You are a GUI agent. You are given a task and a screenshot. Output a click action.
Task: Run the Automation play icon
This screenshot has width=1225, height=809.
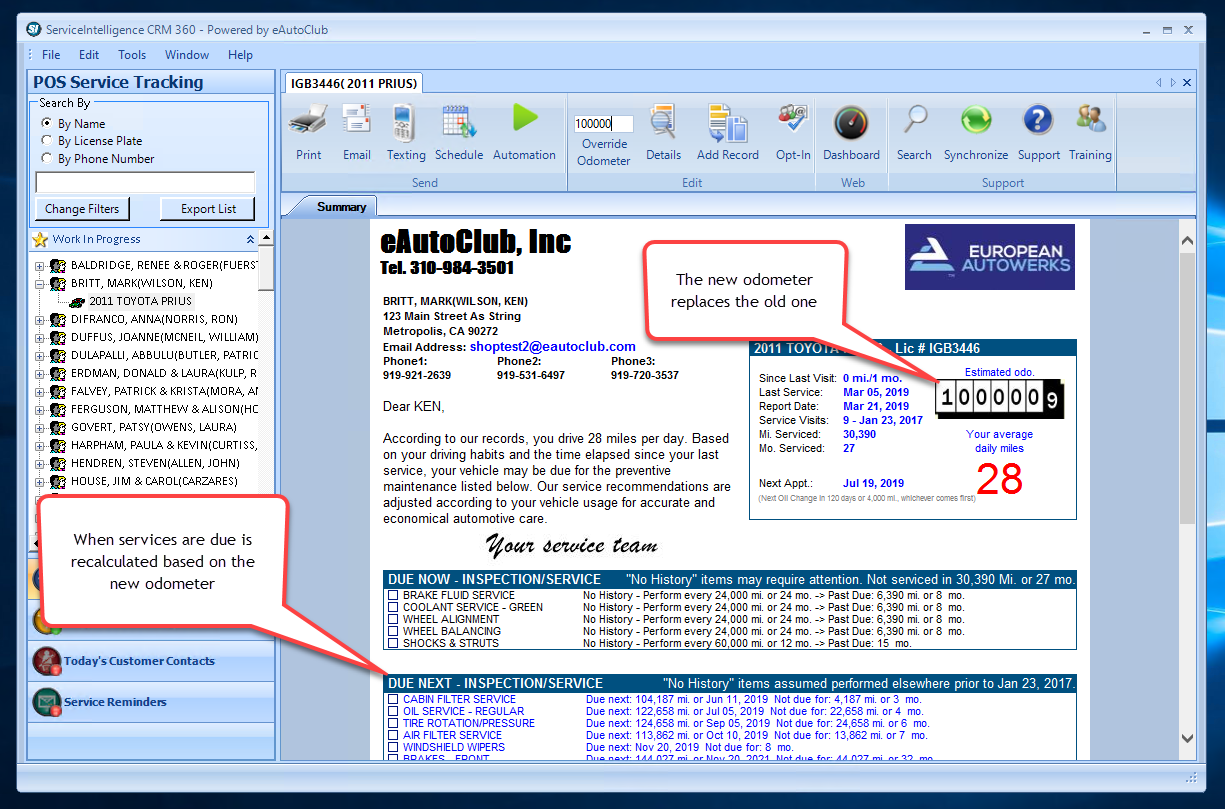click(525, 118)
